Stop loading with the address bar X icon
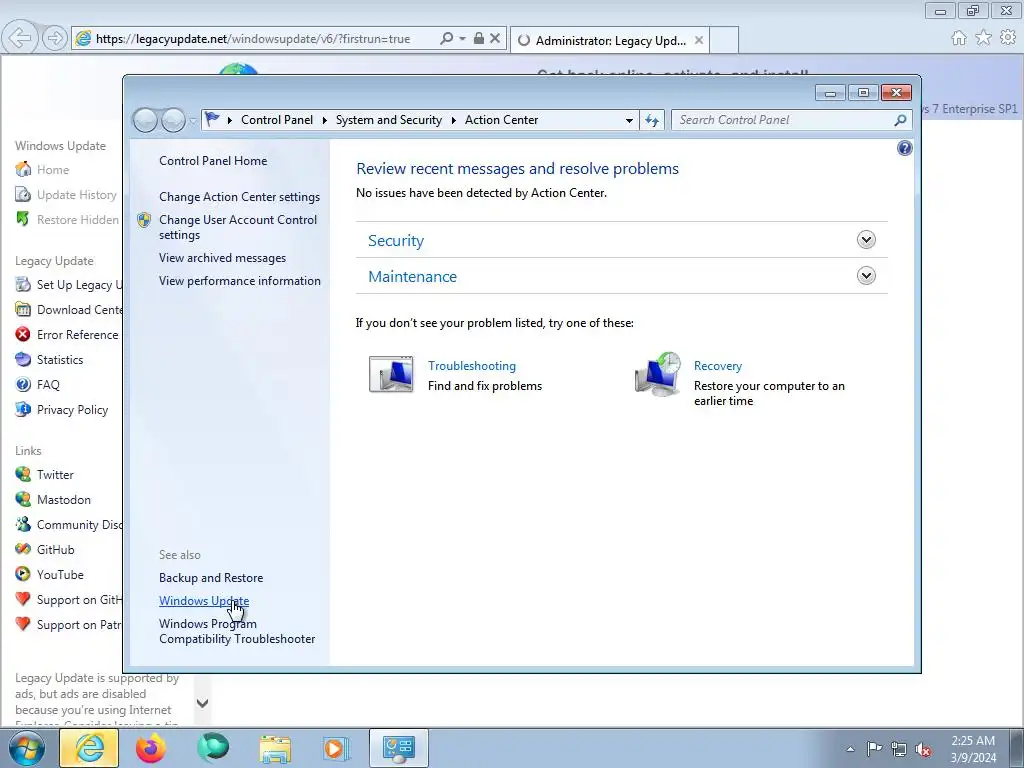Screen dimensions: 1024x768 point(495,39)
